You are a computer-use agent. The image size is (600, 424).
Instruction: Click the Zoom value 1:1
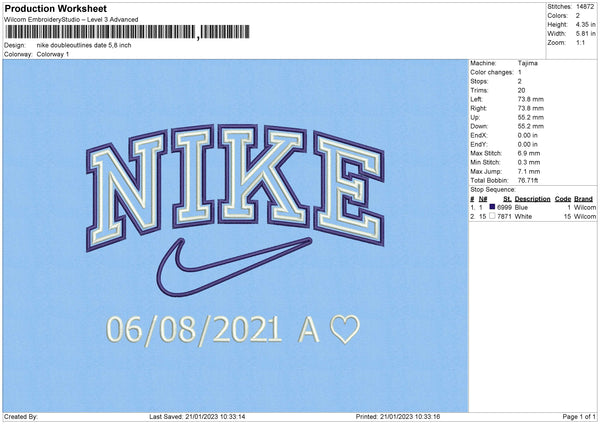click(580, 42)
